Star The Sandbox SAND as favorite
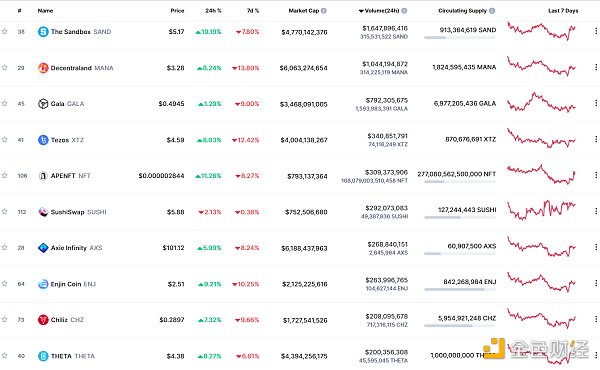This screenshot has height=370, width=600. point(5,31)
